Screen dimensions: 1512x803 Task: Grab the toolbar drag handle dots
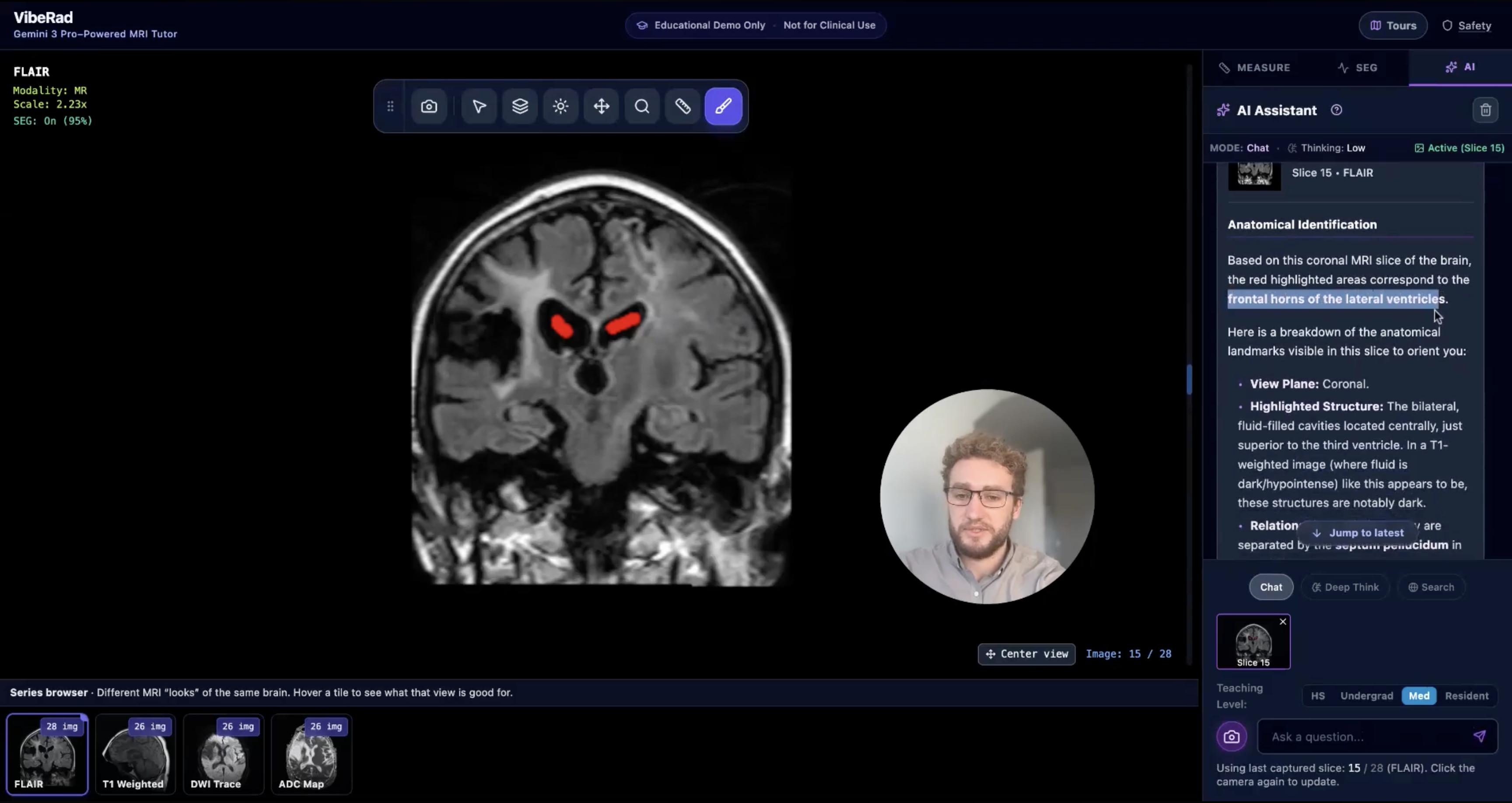point(390,106)
